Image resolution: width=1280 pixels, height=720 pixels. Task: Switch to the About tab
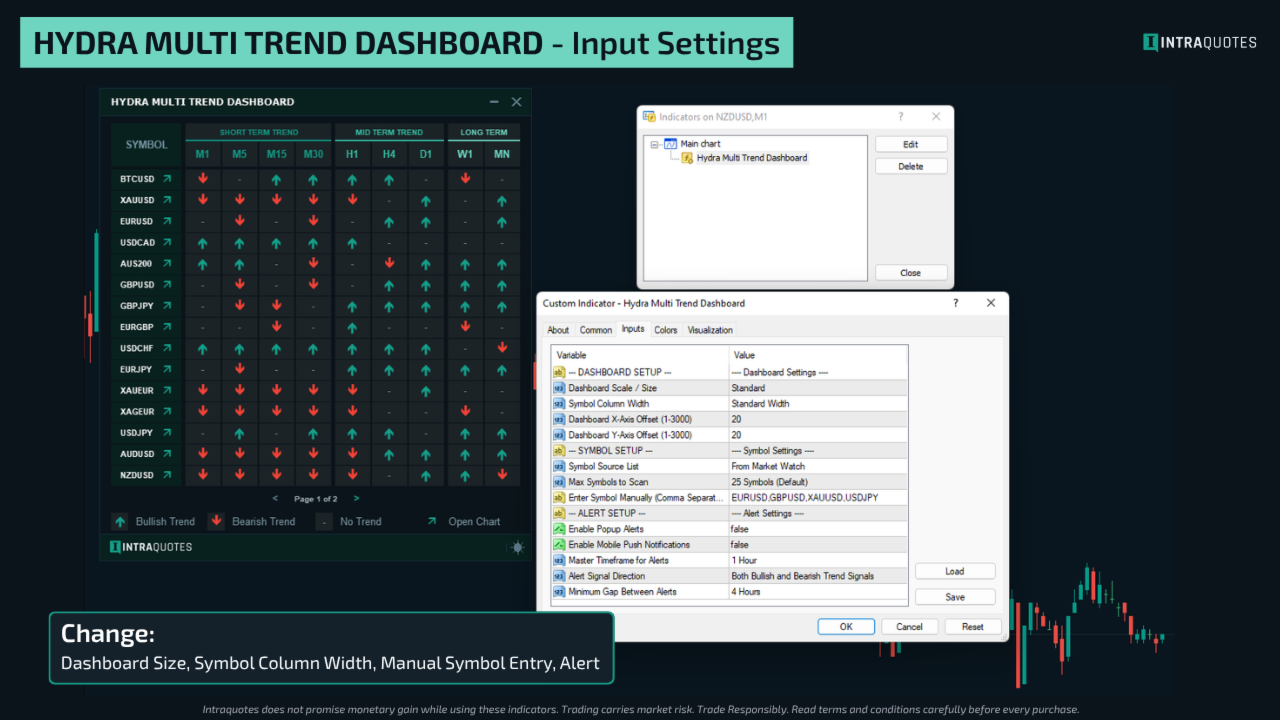(x=558, y=330)
